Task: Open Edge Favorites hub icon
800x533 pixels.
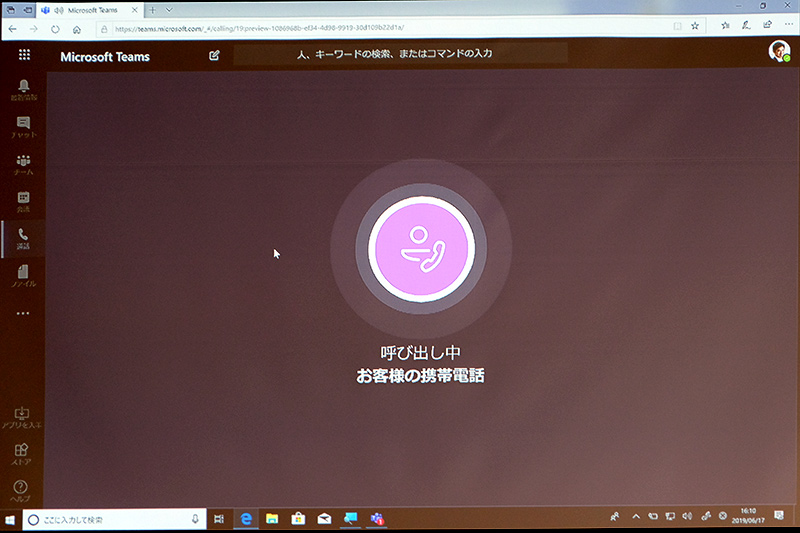Action: pos(725,25)
